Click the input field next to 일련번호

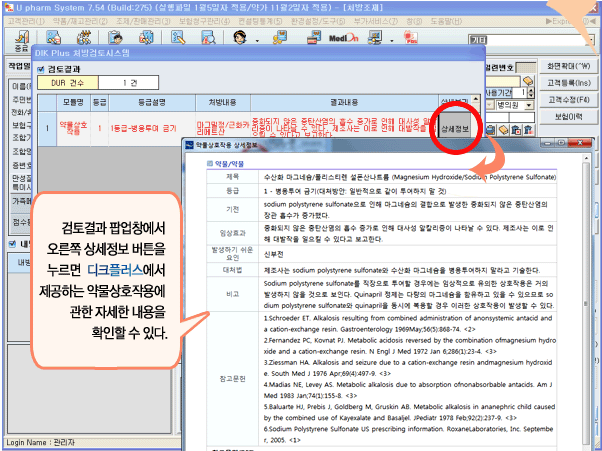(x=525, y=68)
